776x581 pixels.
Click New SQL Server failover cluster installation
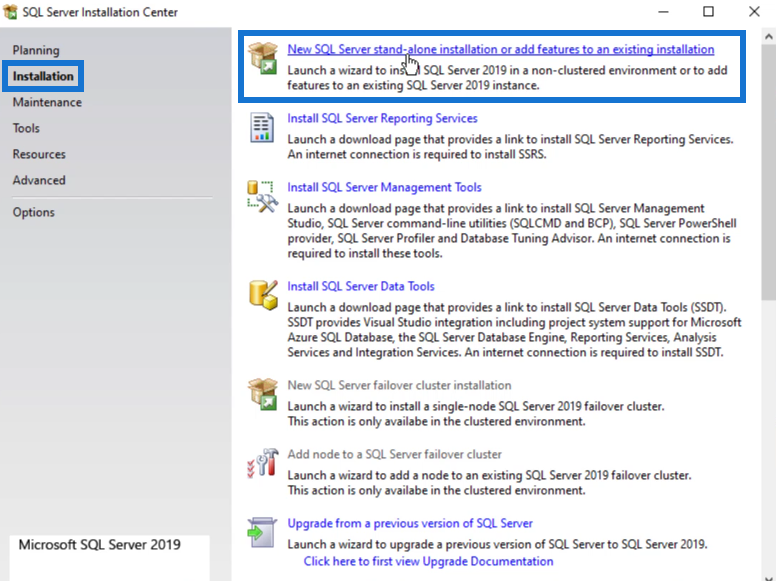[x=399, y=385]
